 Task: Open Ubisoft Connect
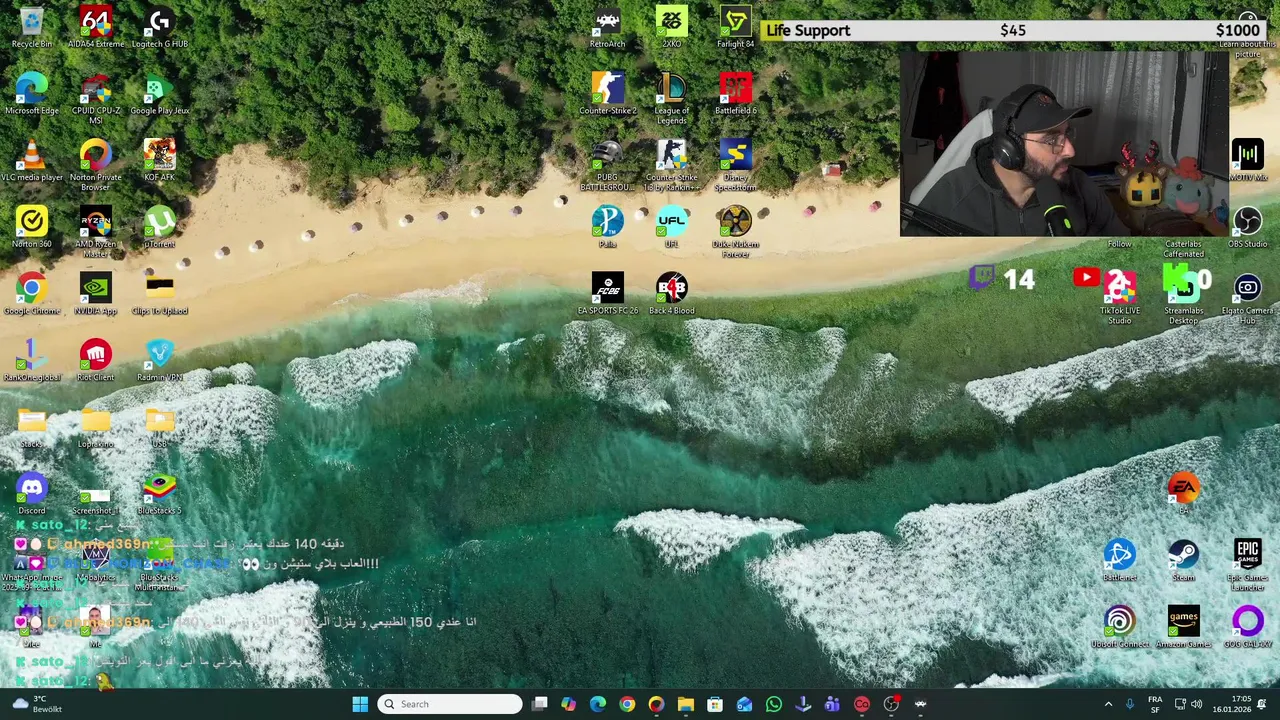point(1119,628)
